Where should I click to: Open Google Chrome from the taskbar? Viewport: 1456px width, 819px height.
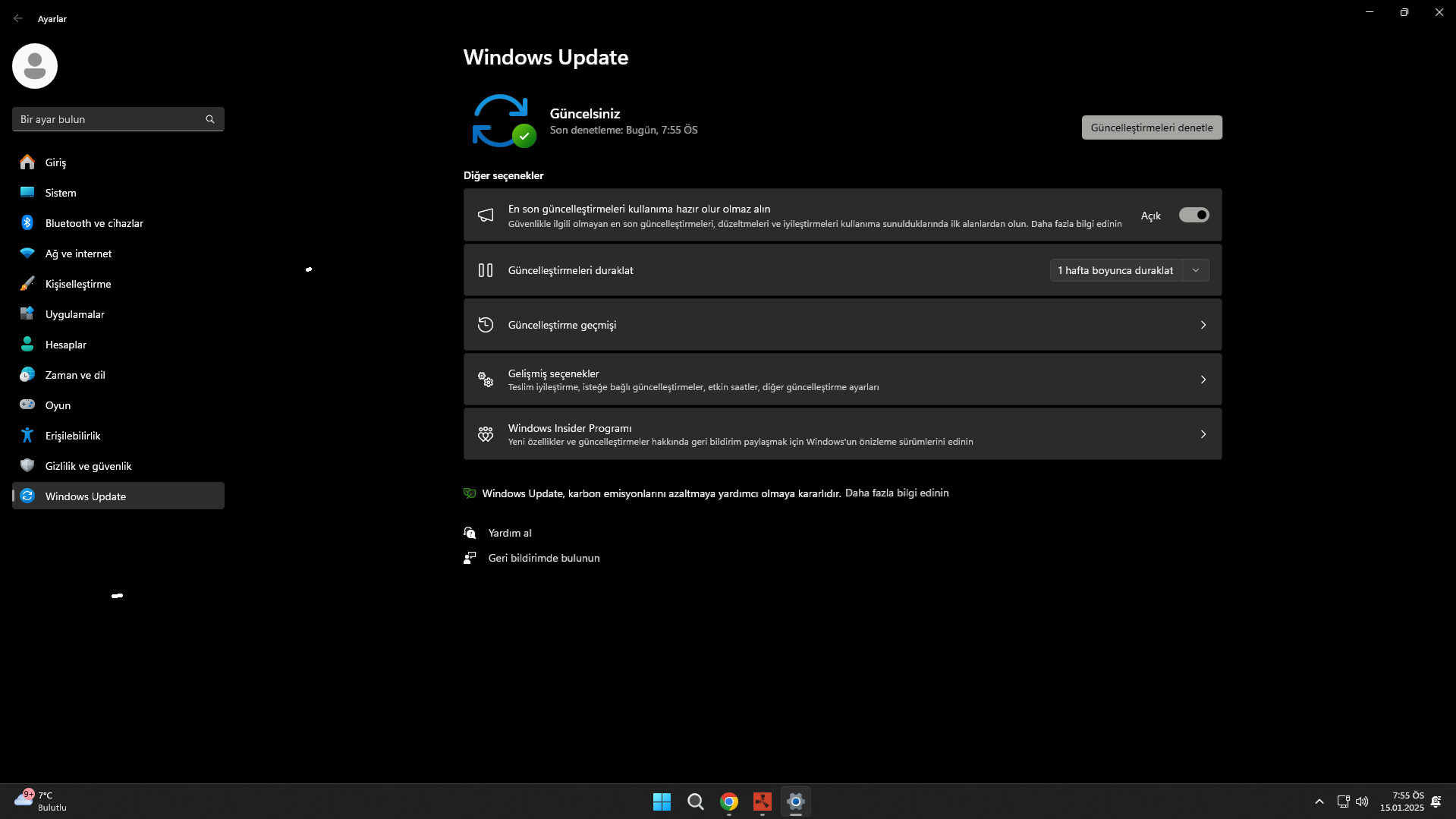pyautogui.click(x=729, y=802)
